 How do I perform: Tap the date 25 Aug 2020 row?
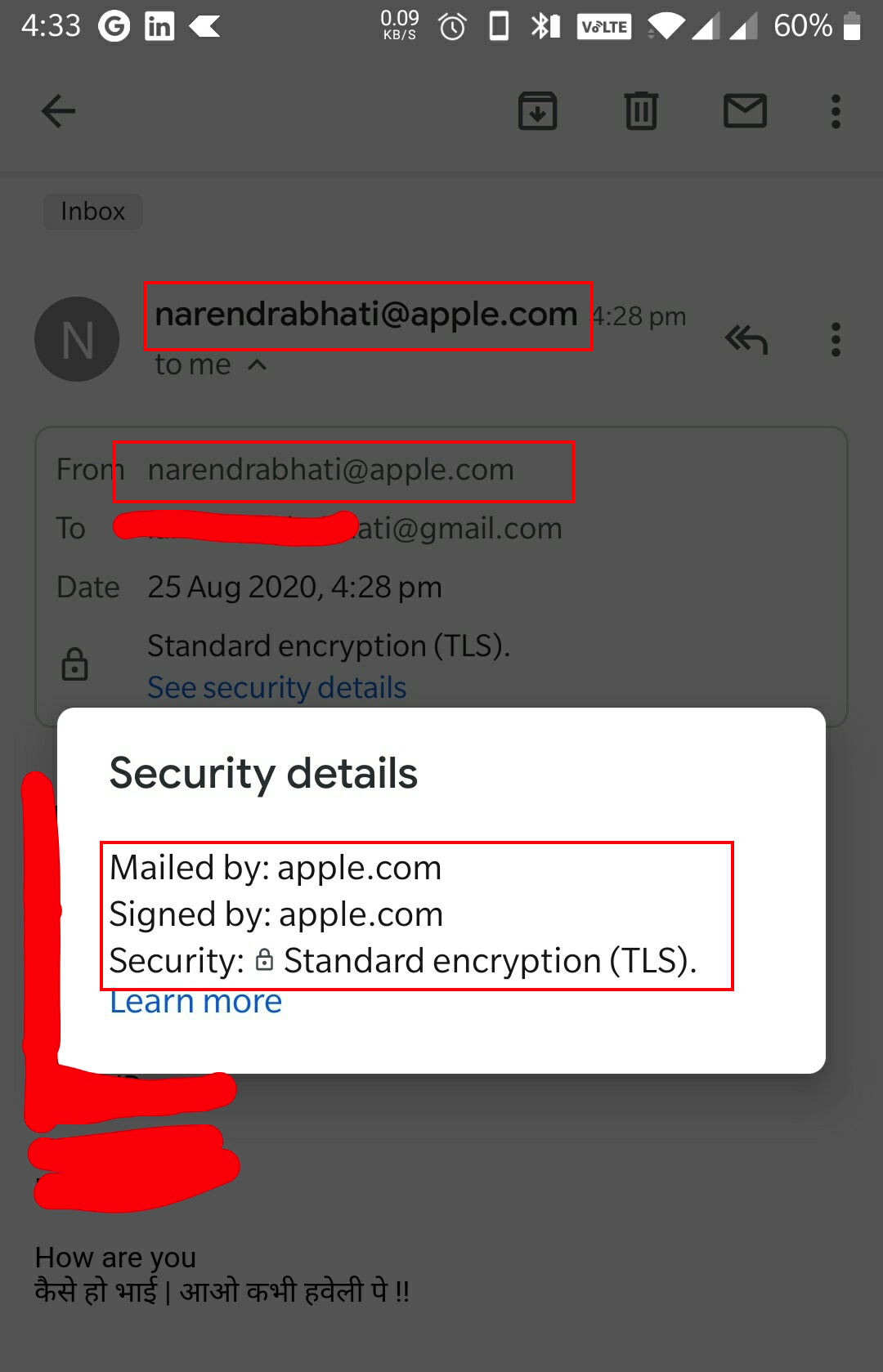tap(294, 588)
